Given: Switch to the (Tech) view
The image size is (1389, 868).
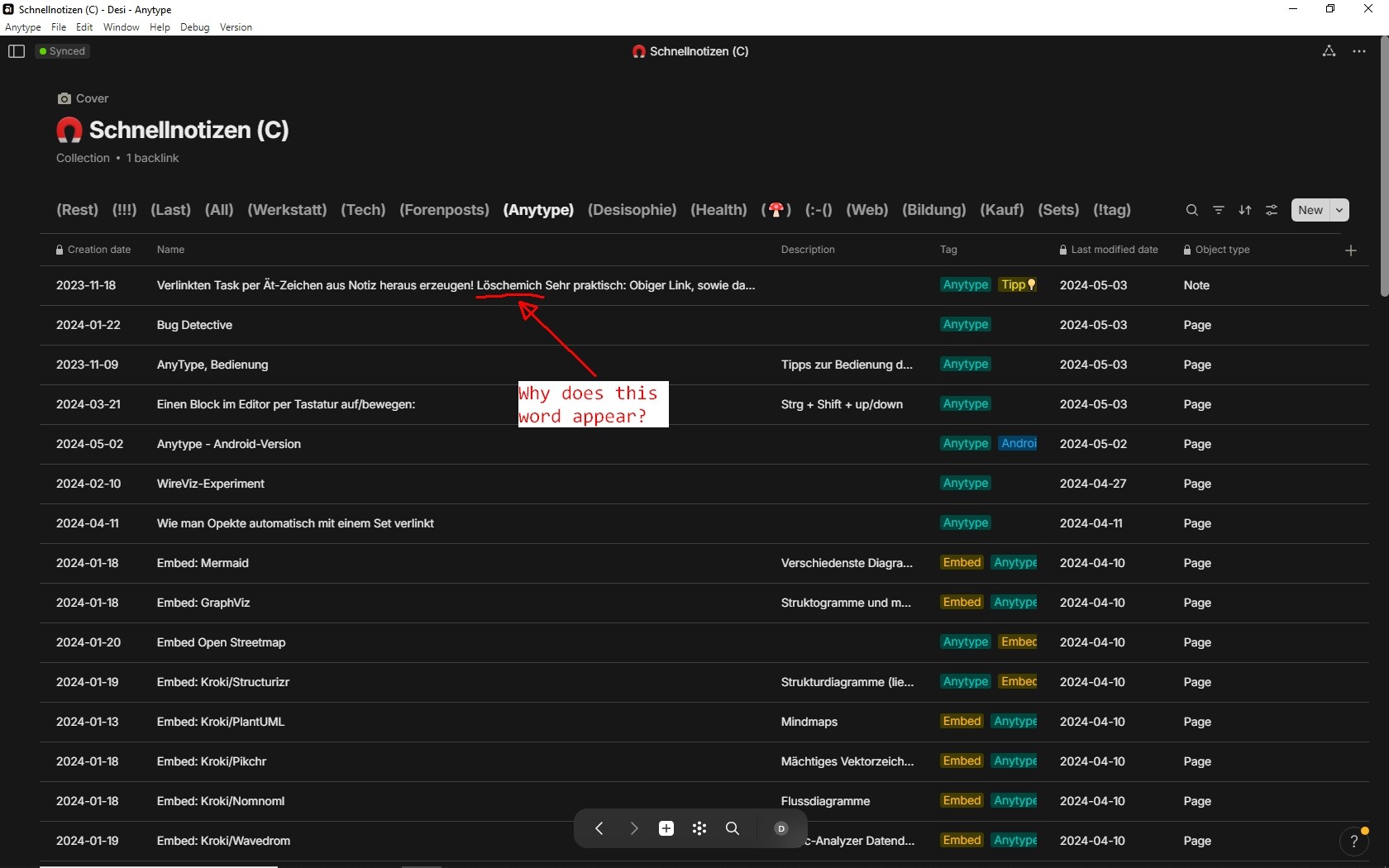Looking at the screenshot, I should [x=363, y=210].
